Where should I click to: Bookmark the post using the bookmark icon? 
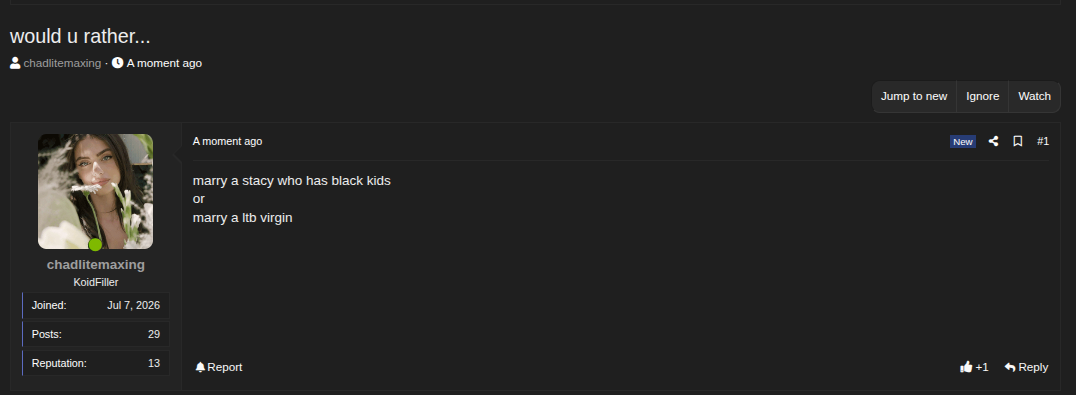[x=1018, y=141]
